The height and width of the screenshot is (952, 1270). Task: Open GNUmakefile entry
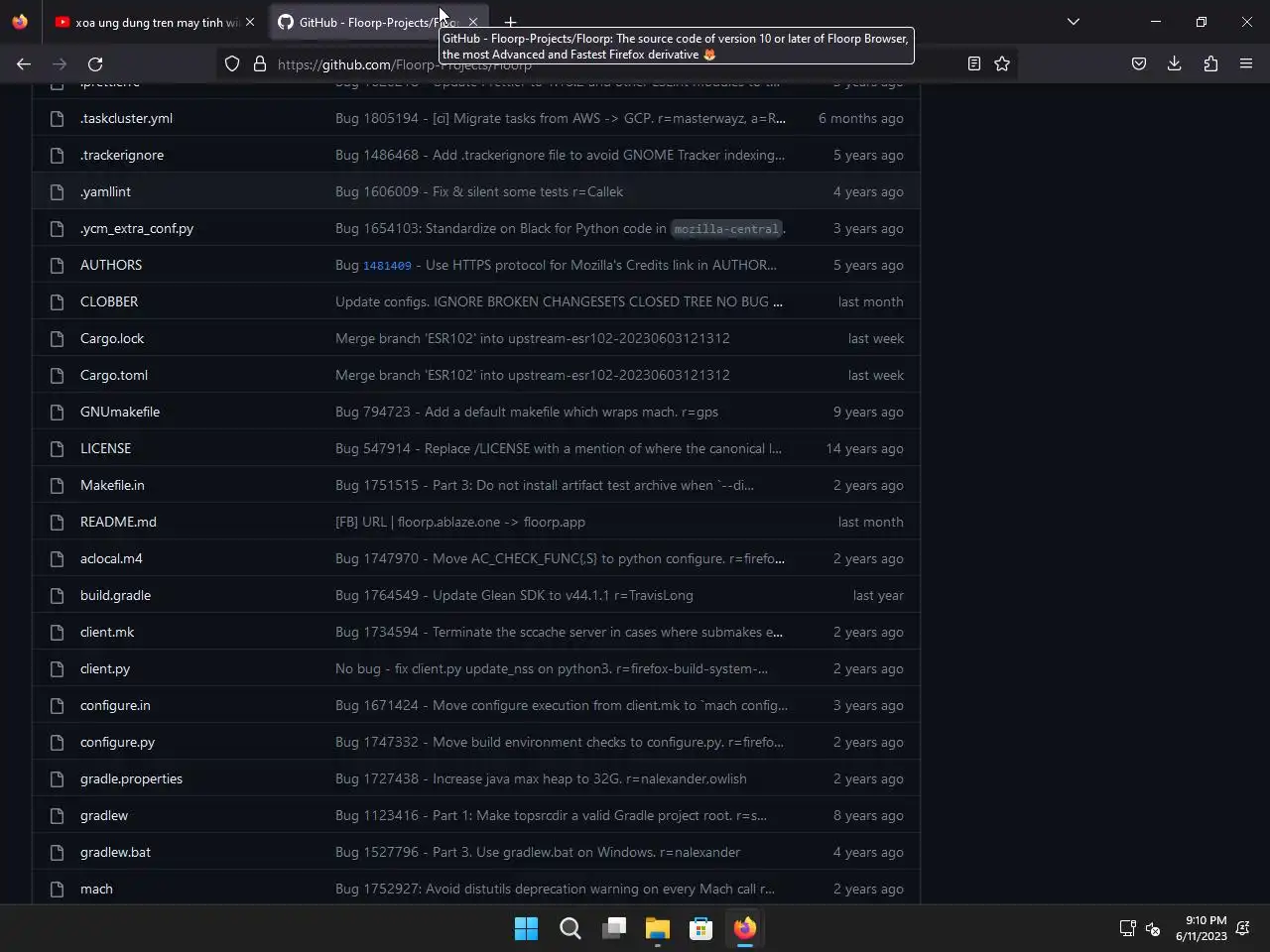click(x=120, y=412)
